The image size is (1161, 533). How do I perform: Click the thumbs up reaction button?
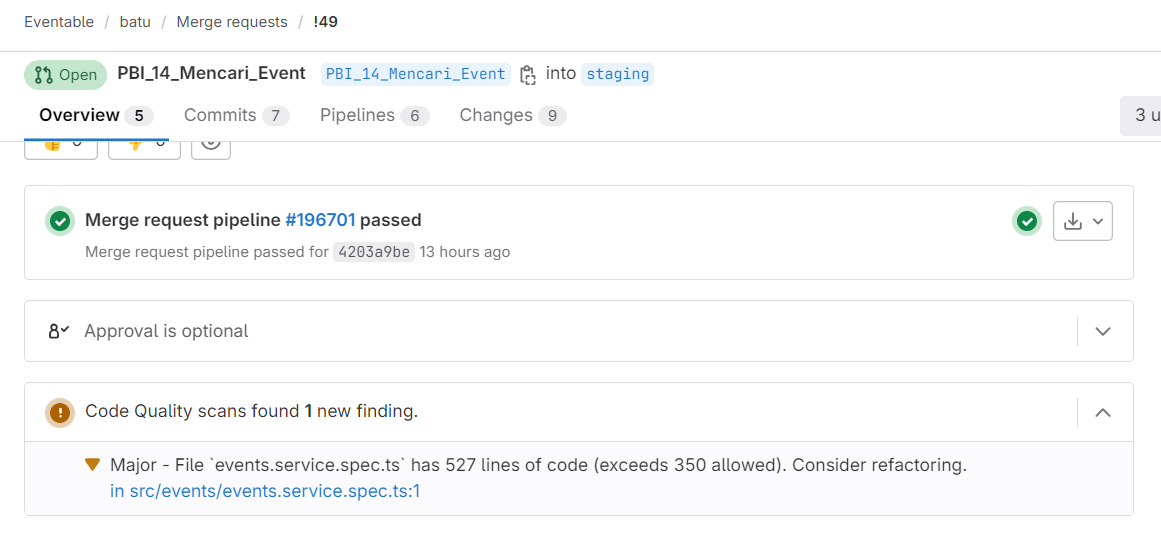[61, 146]
